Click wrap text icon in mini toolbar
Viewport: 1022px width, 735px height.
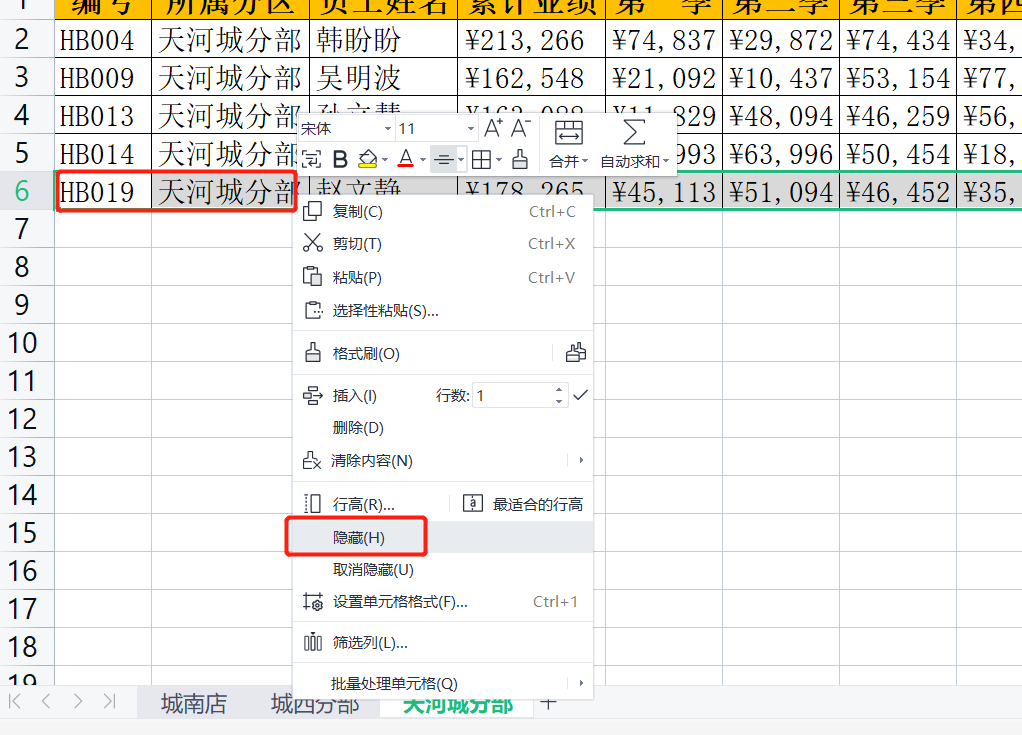312,159
